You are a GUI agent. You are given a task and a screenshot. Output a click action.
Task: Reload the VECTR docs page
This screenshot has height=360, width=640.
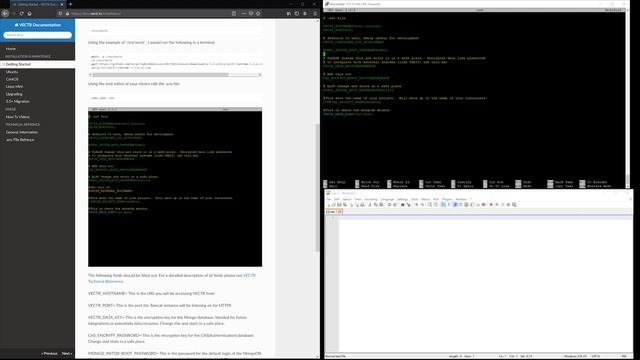tap(21, 13)
